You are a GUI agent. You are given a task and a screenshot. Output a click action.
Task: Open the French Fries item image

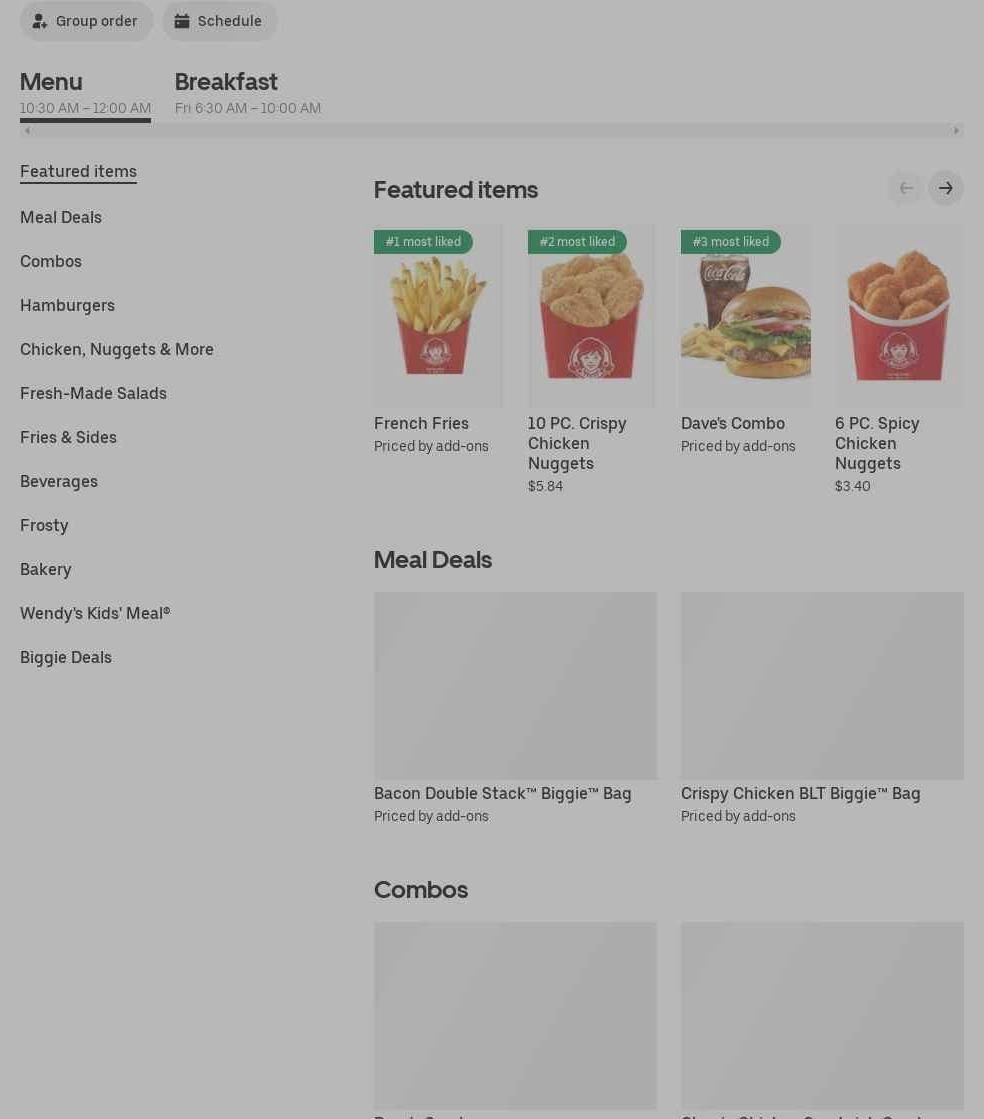pos(438,316)
